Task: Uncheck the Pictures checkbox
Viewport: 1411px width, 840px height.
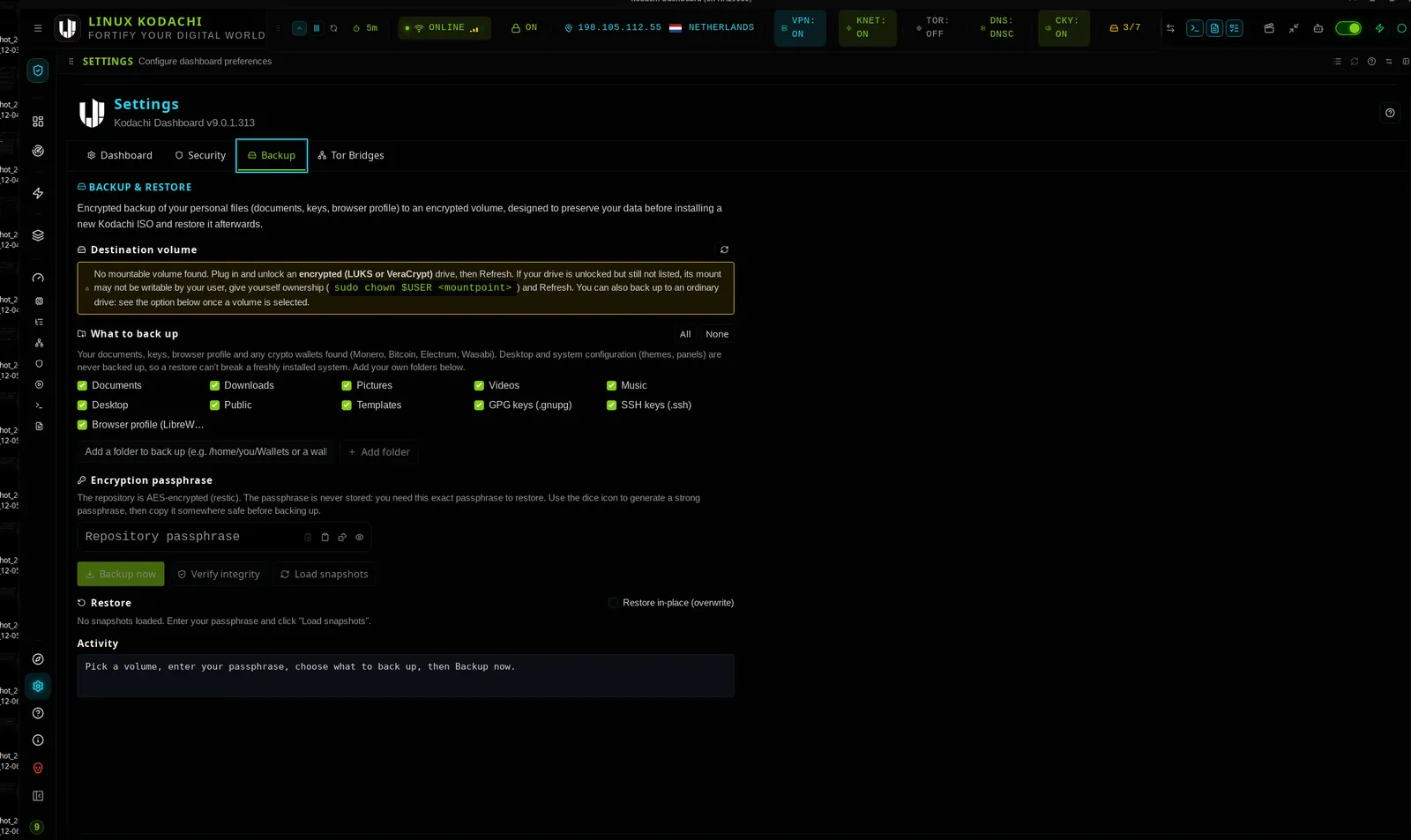Action: coord(347,385)
